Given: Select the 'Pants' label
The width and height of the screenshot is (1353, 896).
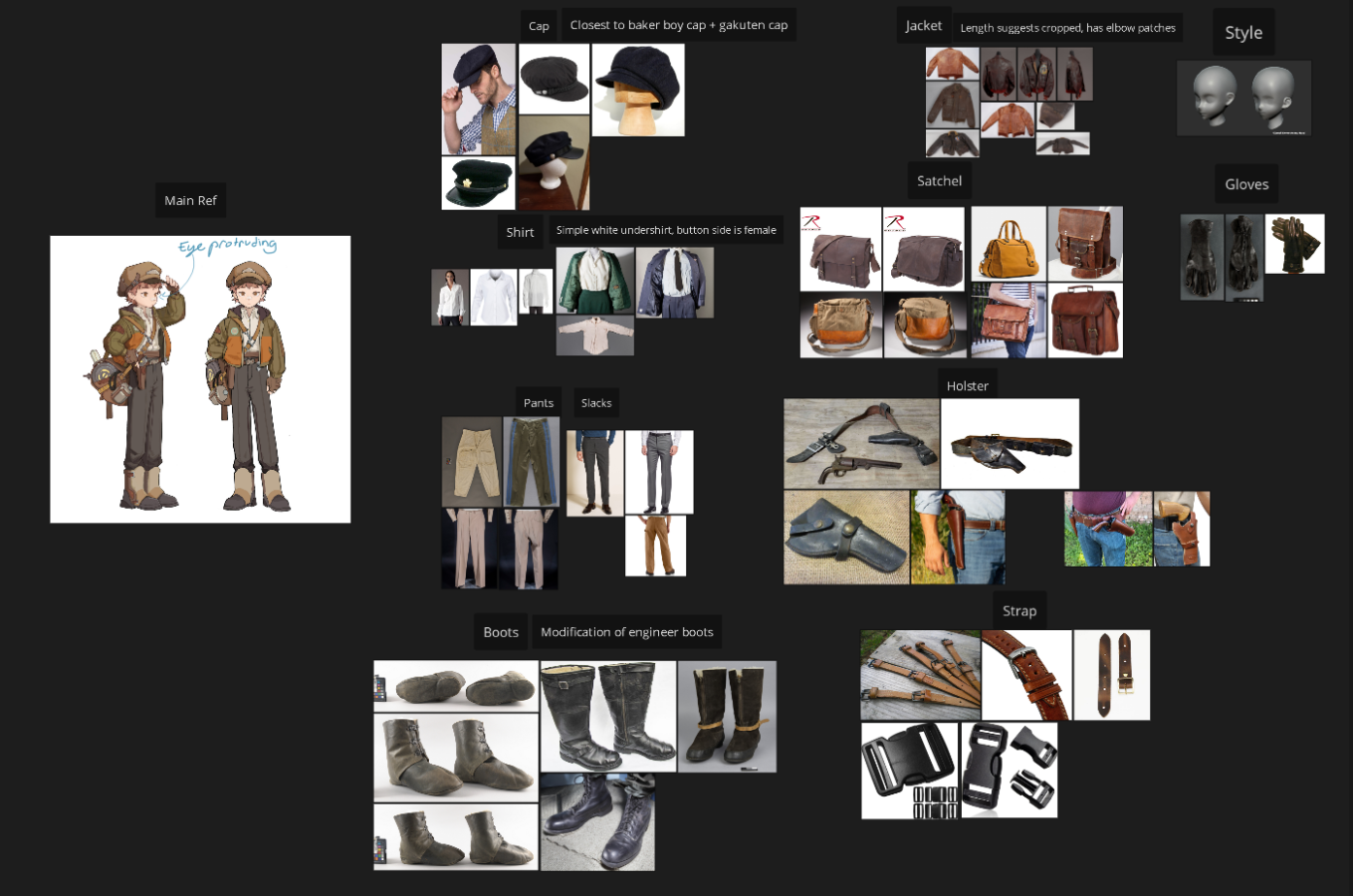Looking at the screenshot, I should [539, 403].
